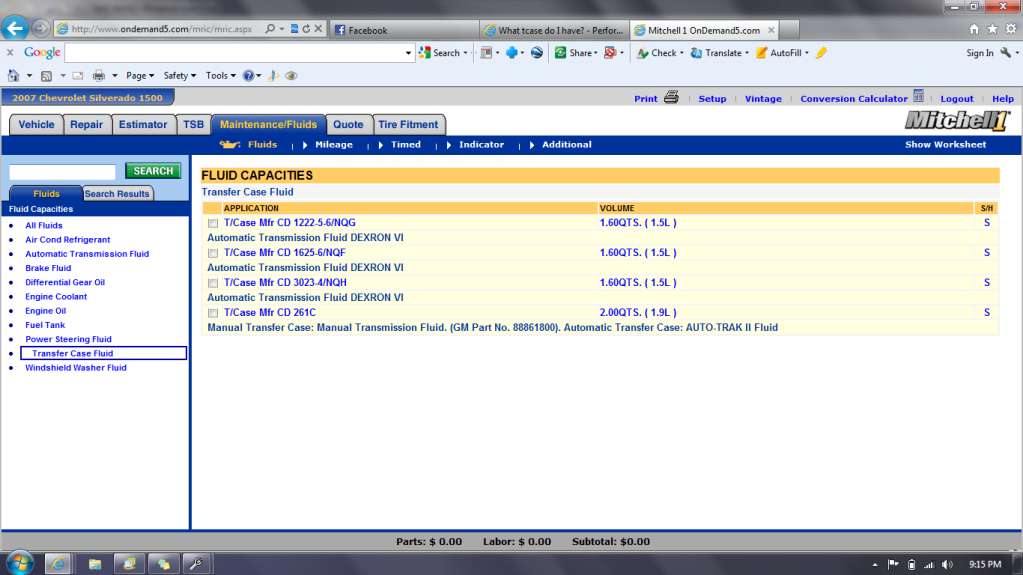Image resolution: width=1023 pixels, height=575 pixels.
Task: Select the Indicator submenu item
Action: [x=481, y=145]
